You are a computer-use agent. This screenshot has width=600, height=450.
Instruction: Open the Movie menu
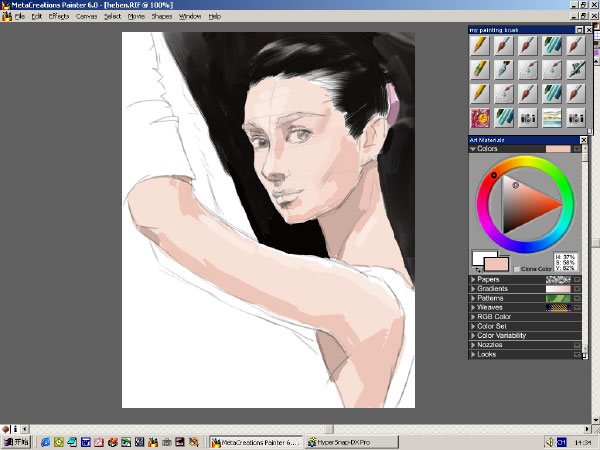tap(136, 16)
